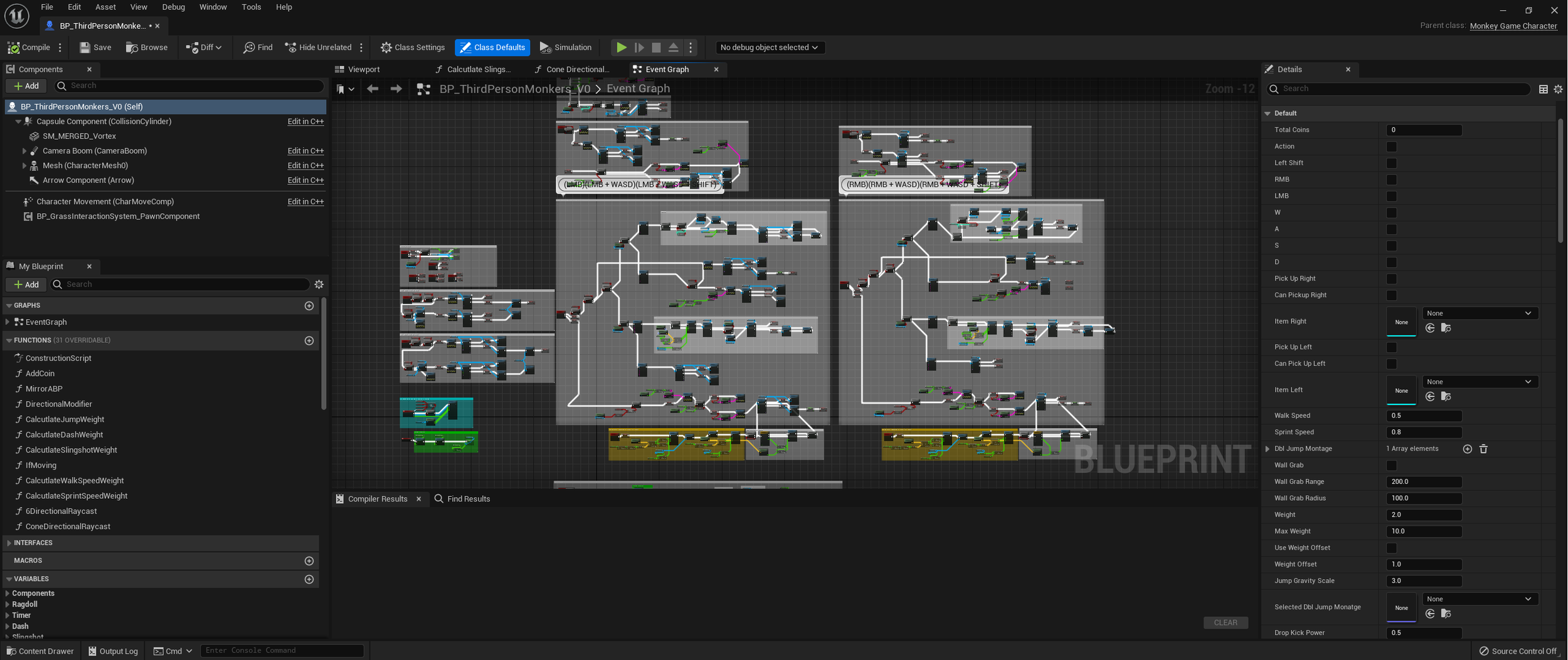The height and width of the screenshot is (660, 1568).
Task: Open the Find Results tab
Action: coord(462,499)
